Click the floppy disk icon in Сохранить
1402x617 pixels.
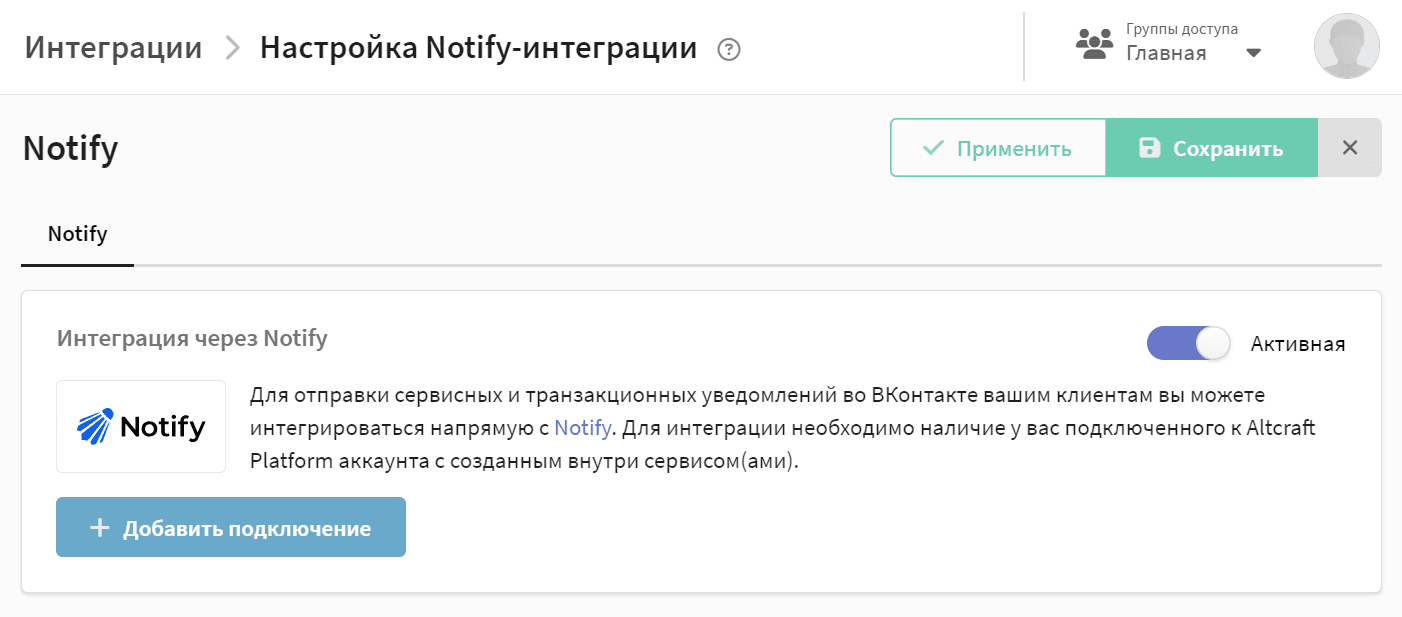(x=1150, y=148)
